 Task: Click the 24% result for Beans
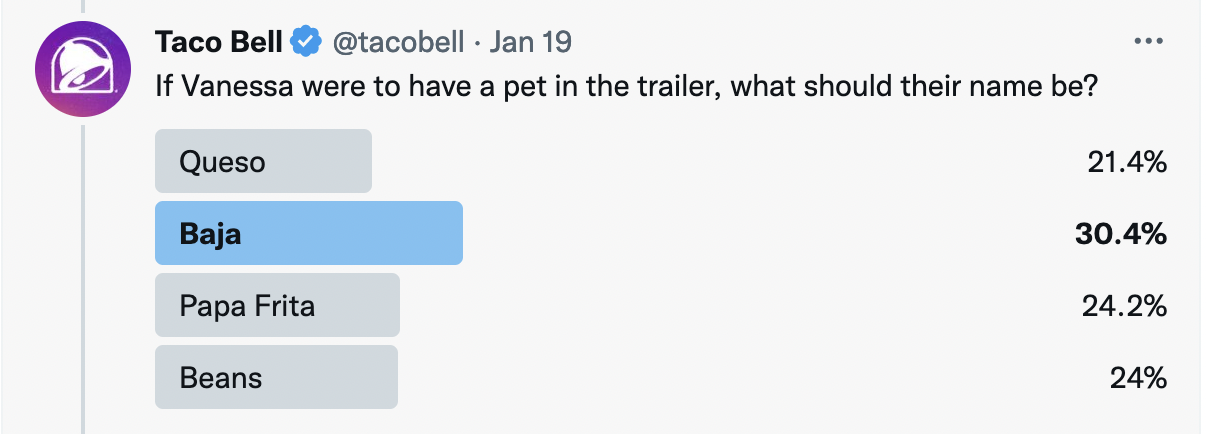pos(1138,377)
